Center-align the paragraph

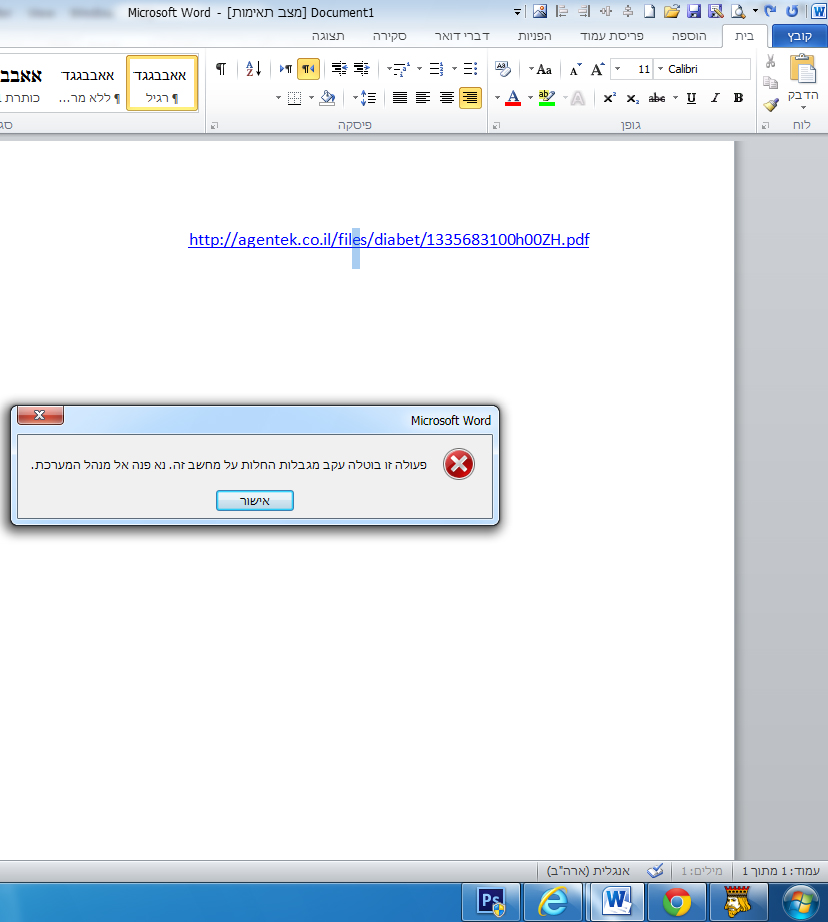[447, 98]
